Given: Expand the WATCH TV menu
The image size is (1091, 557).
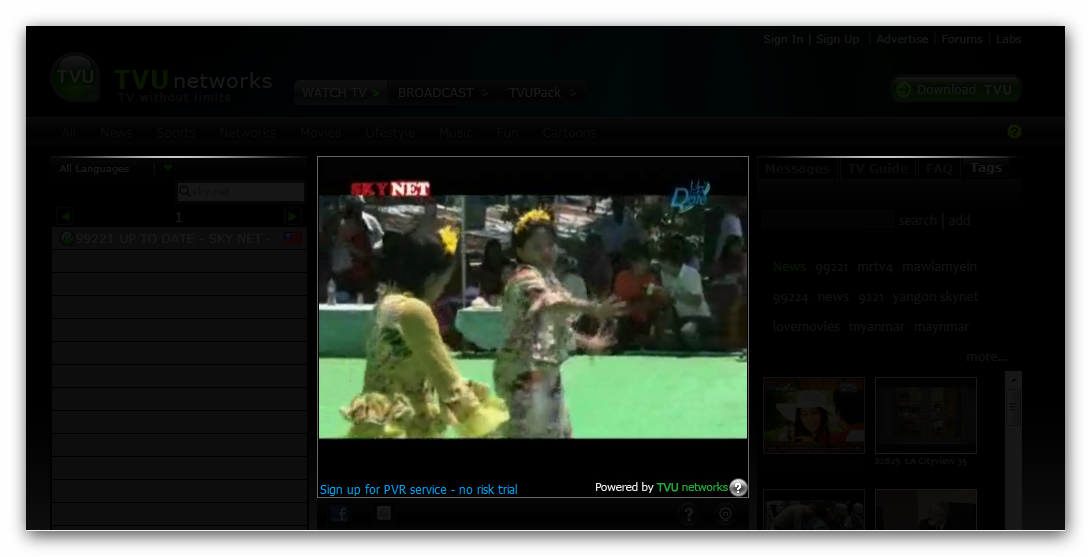Looking at the screenshot, I should pos(340,92).
